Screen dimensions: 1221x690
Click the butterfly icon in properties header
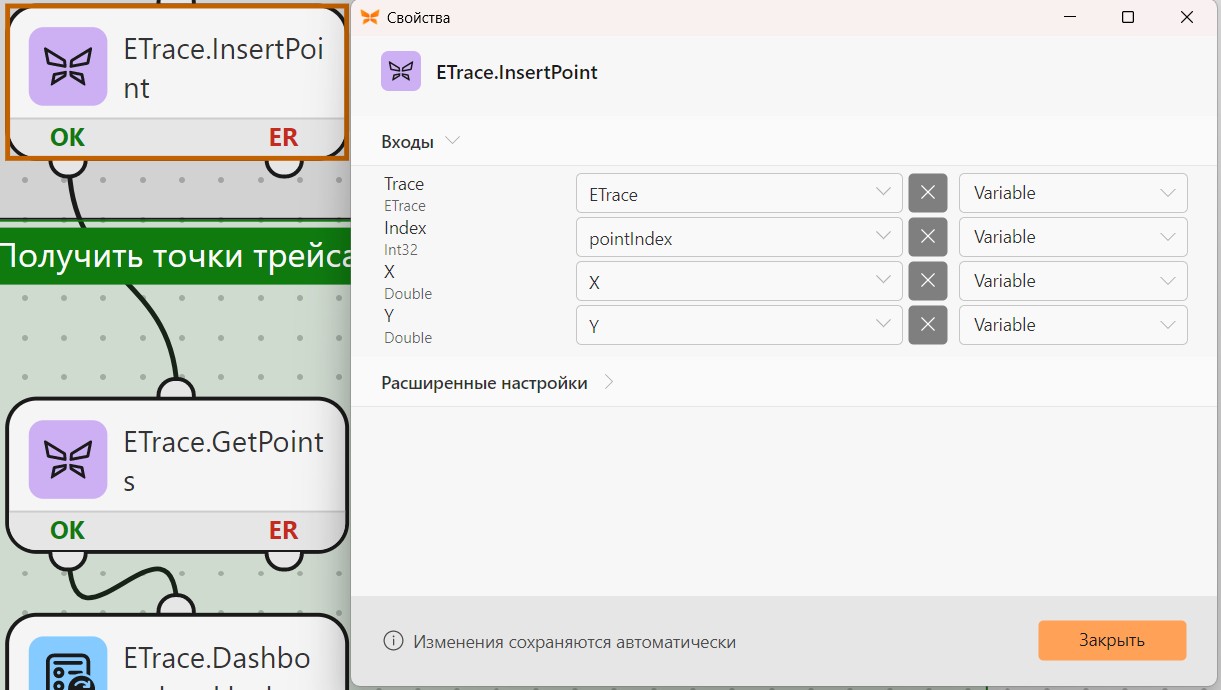tap(401, 72)
